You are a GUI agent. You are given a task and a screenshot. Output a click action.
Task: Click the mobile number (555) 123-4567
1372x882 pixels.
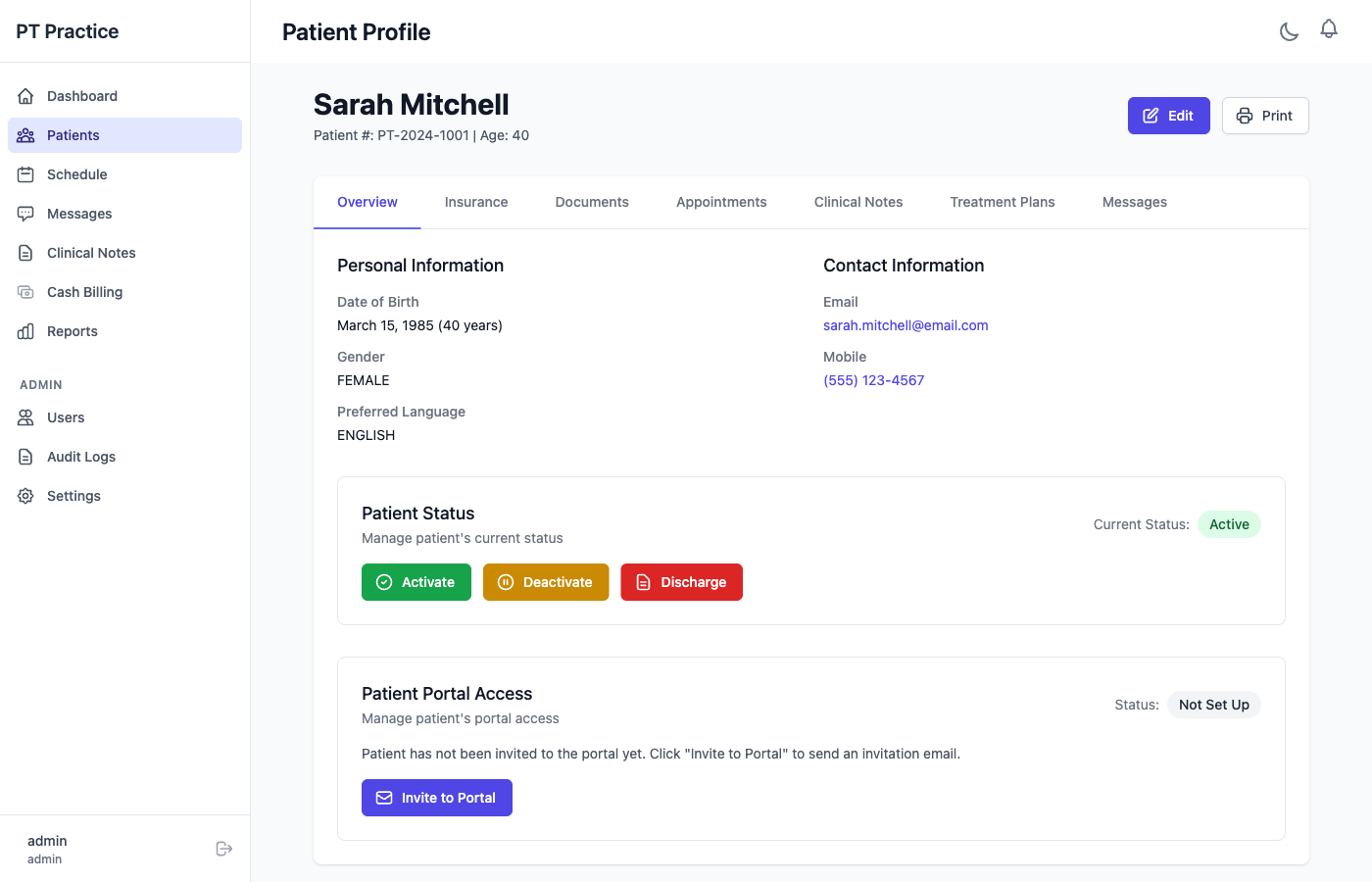[x=873, y=380]
